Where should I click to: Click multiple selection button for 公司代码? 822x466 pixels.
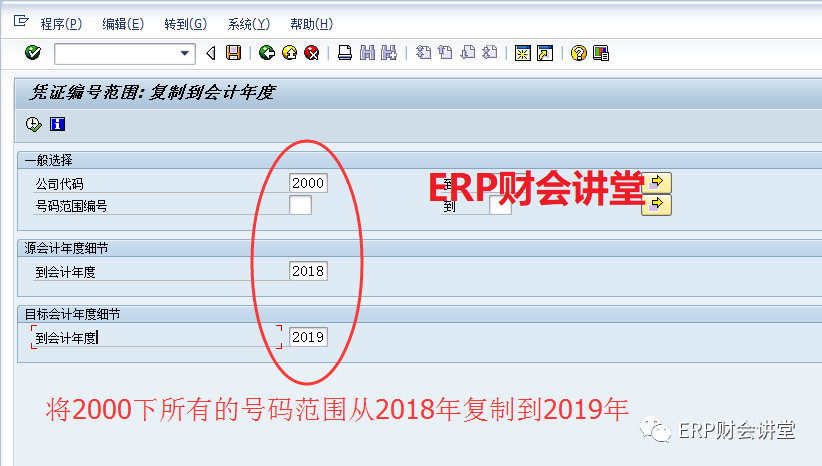(x=656, y=183)
